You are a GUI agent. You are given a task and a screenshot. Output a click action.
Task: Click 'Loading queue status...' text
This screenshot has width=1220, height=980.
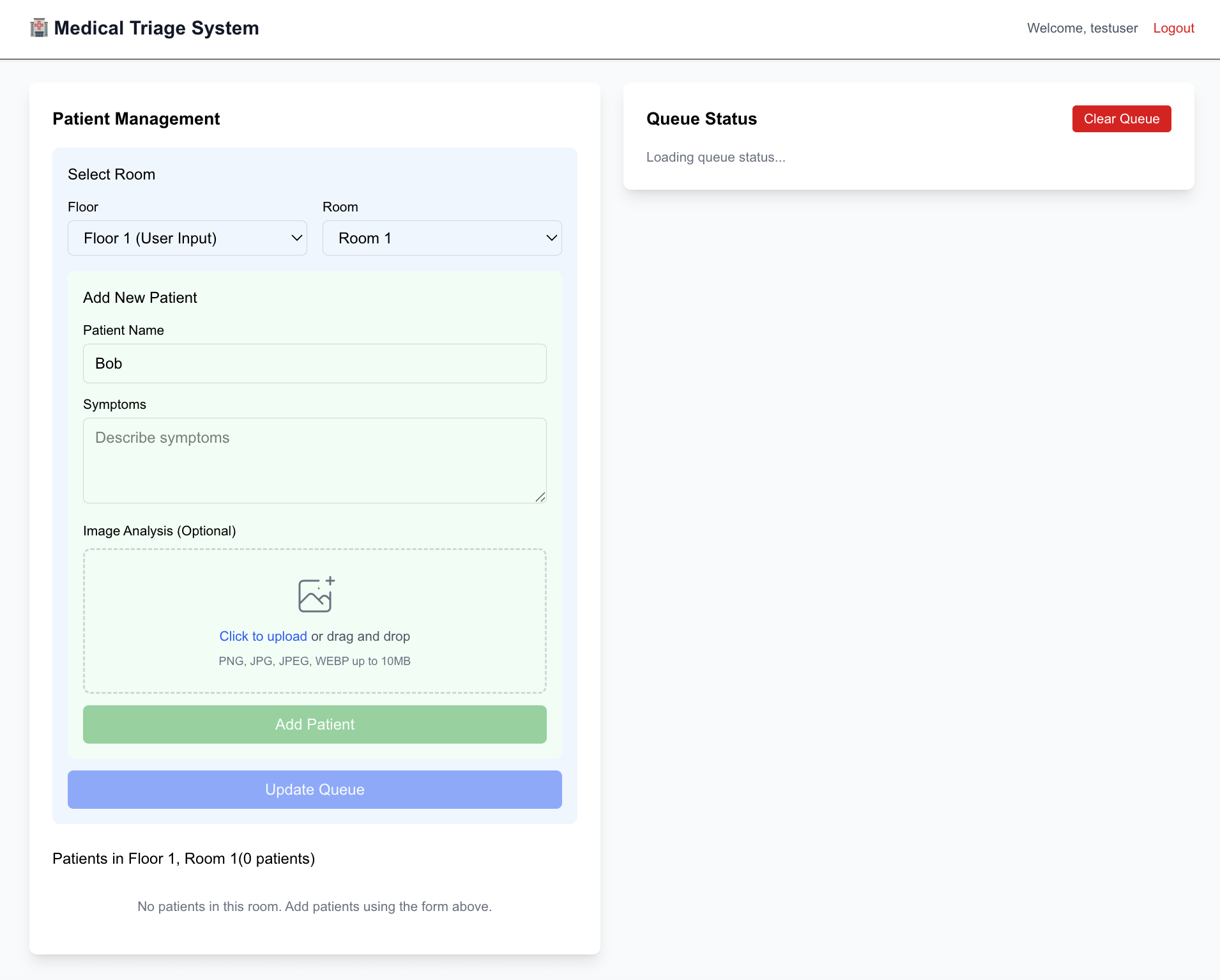click(716, 157)
